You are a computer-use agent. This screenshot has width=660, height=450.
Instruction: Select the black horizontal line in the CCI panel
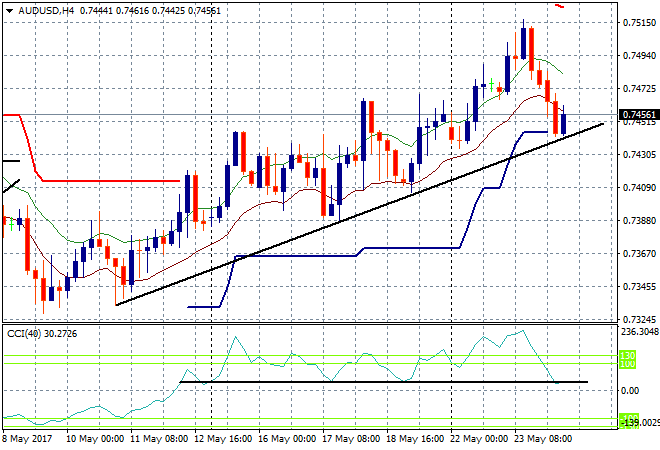click(383, 382)
